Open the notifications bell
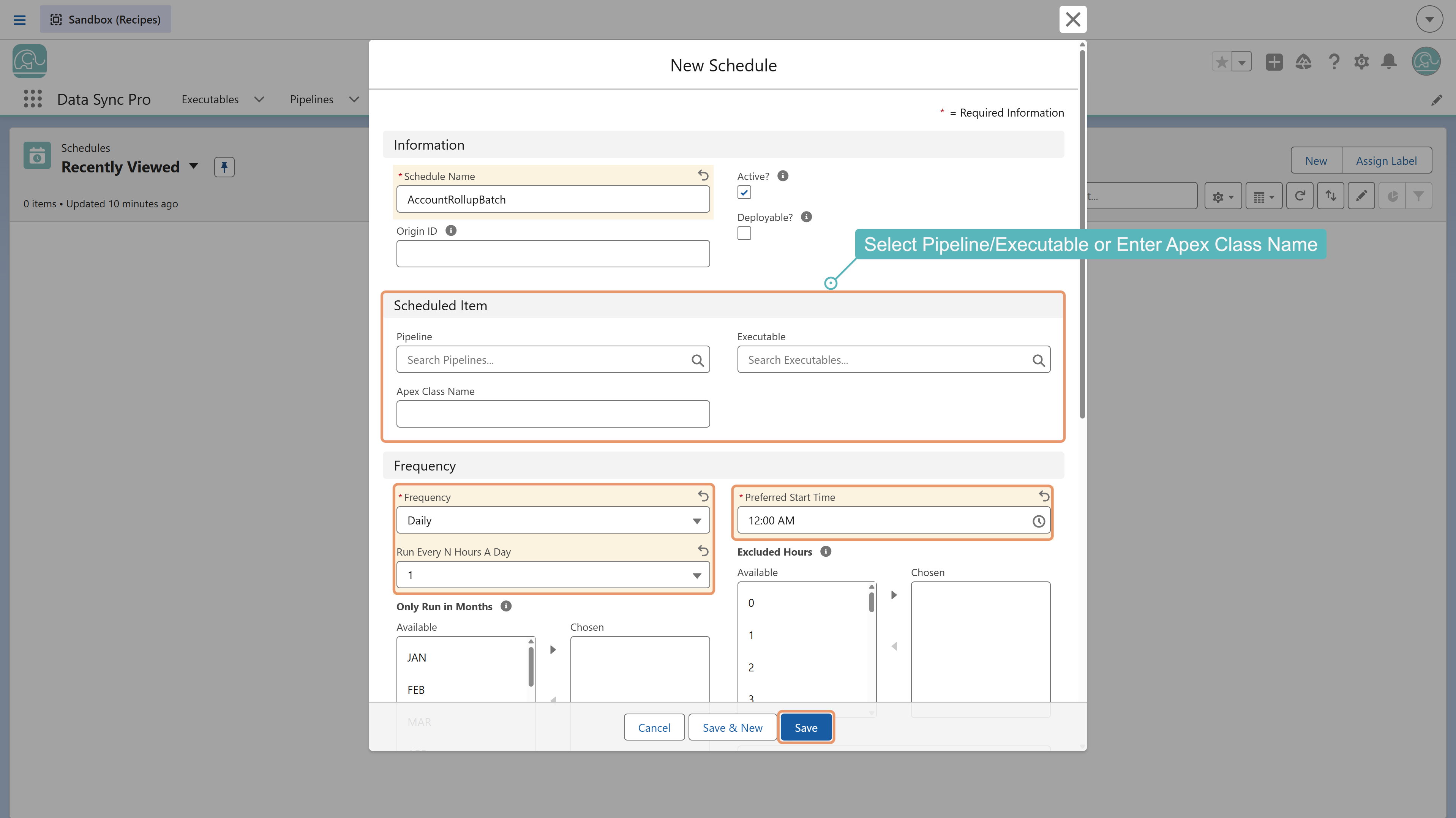This screenshot has width=1456, height=818. click(1389, 62)
